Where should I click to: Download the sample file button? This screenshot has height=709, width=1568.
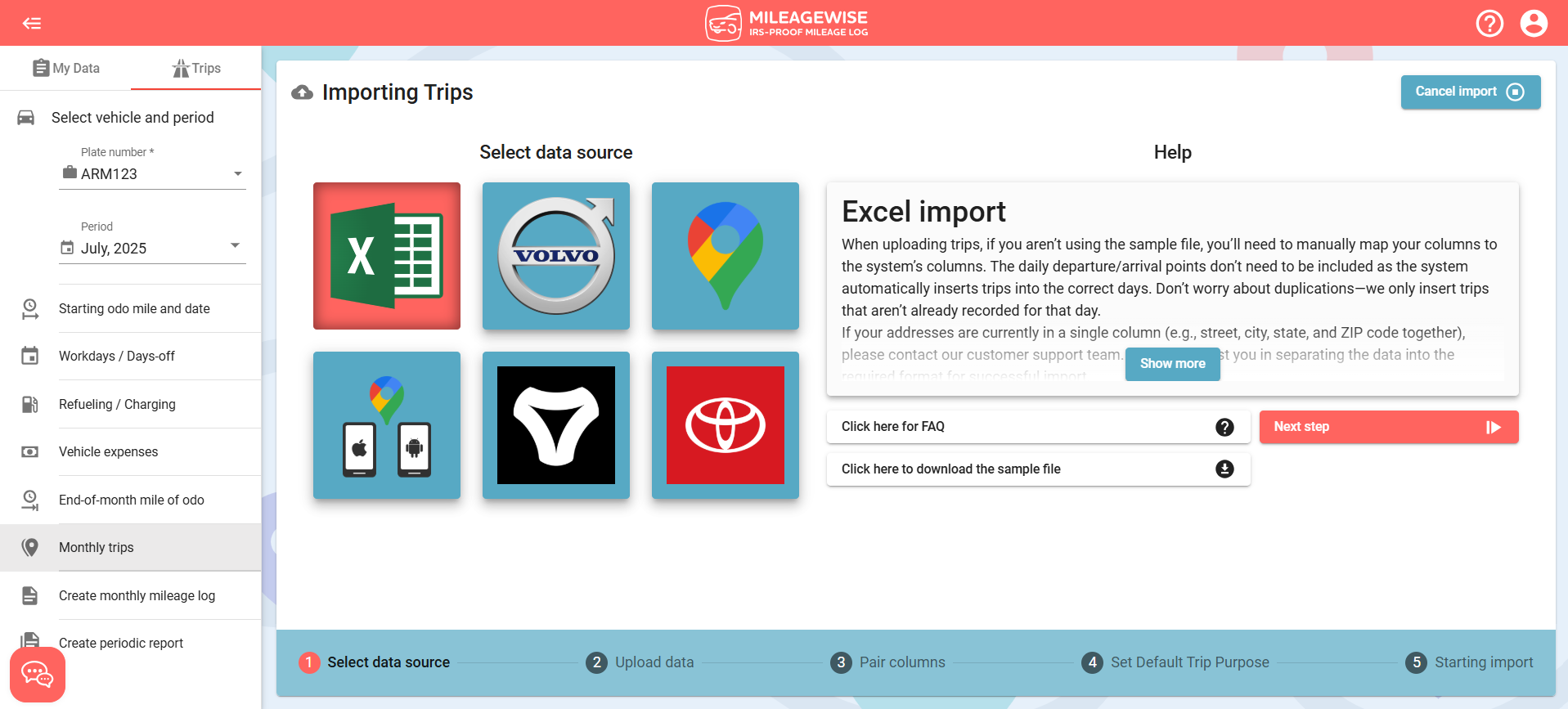(1039, 469)
